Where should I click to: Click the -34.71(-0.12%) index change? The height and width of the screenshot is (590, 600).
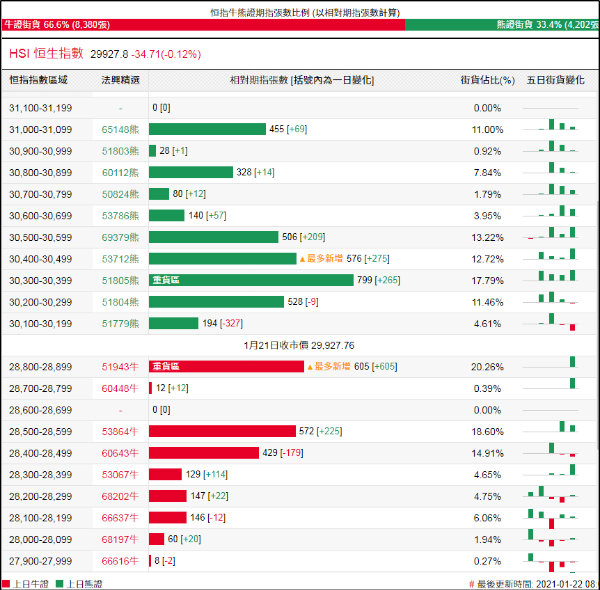pos(166,54)
